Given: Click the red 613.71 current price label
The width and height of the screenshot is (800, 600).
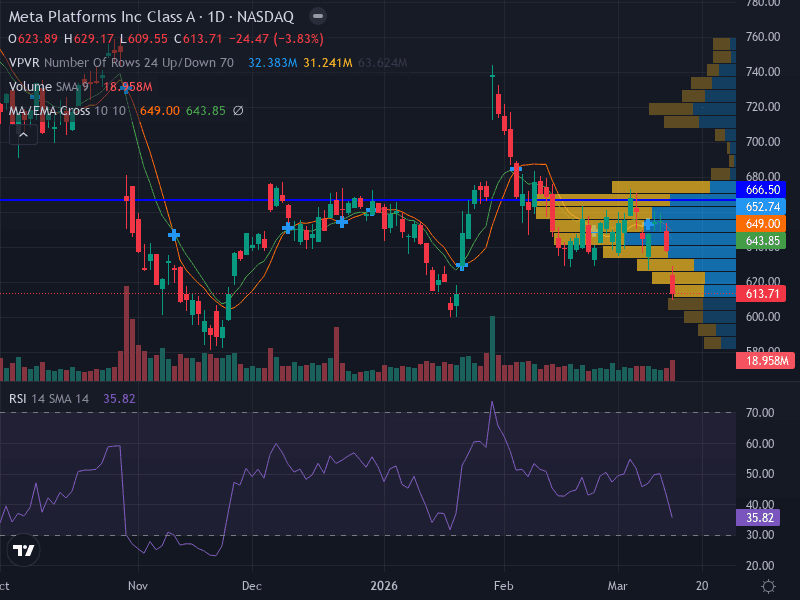Looking at the screenshot, I should coord(763,293).
